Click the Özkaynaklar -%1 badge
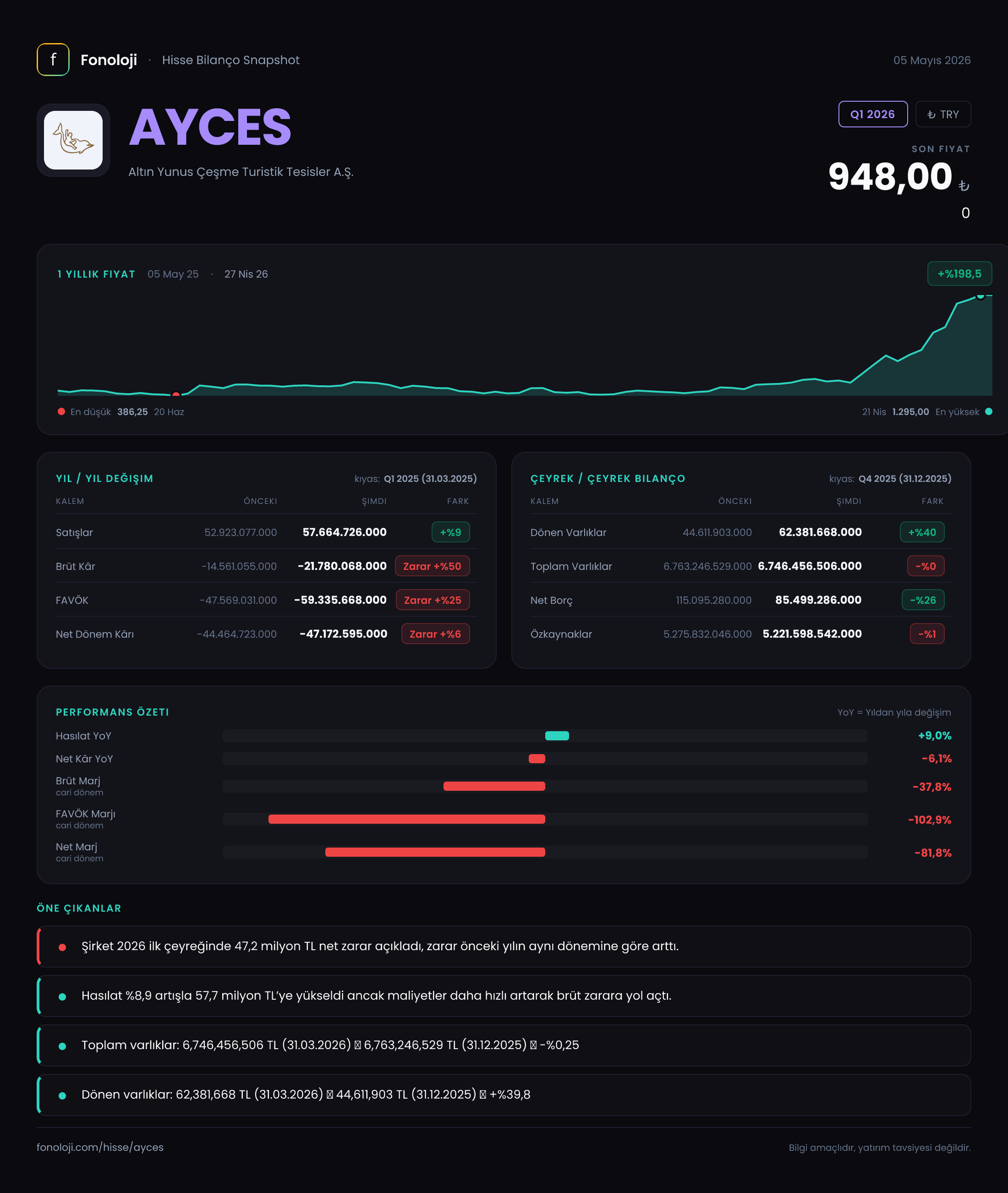1008x1193 pixels. click(x=927, y=634)
